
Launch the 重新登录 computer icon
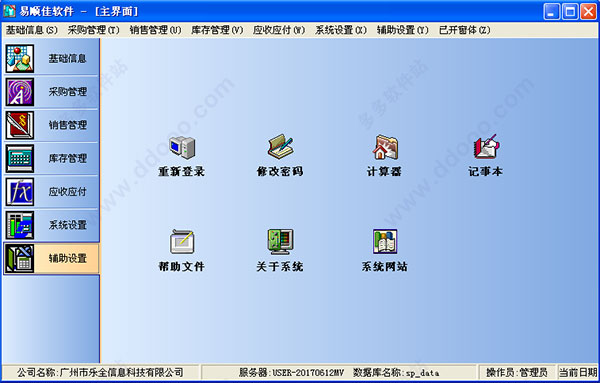pyautogui.click(x=182, y=147)
